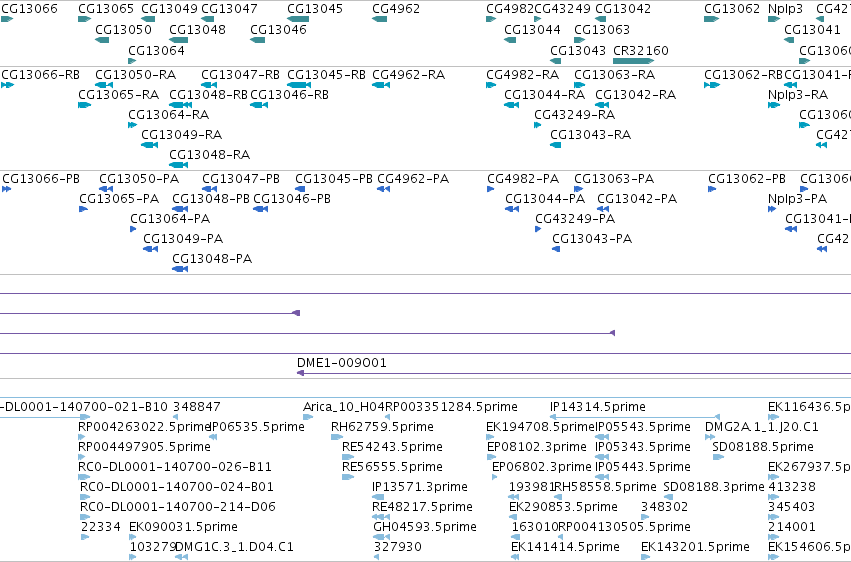Select the EK290853.5prime EST label
This screenshot has height=562, width=851.
pyautogui.click(x=563, y=507)
